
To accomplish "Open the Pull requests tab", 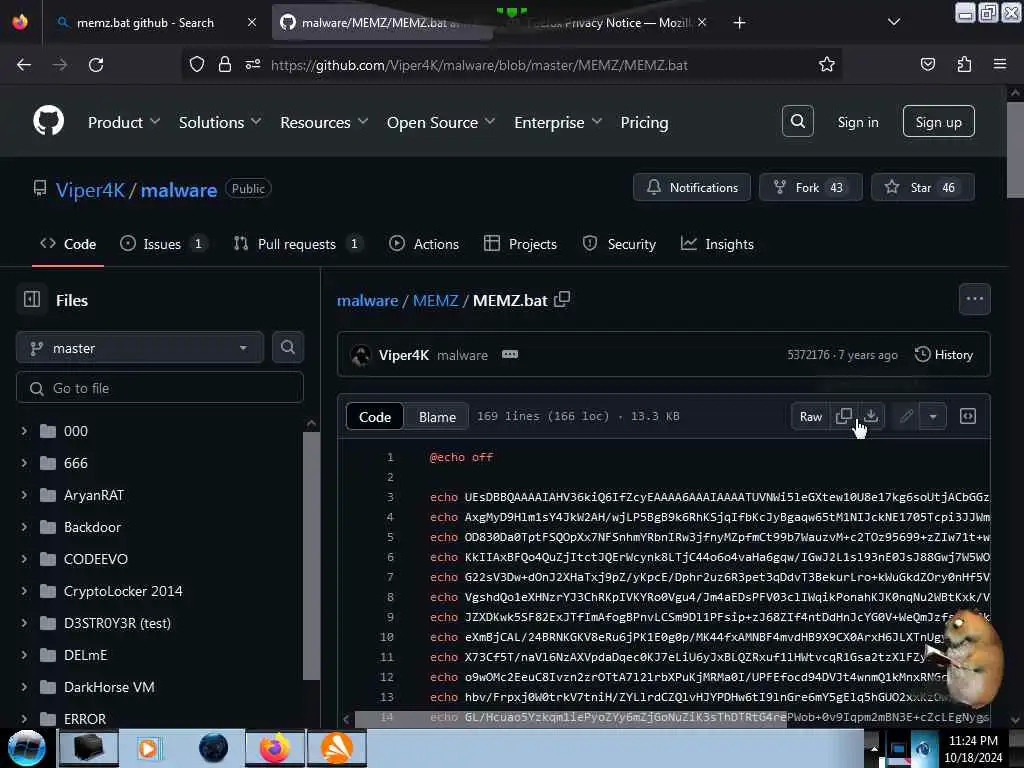I will pos(298,244).
